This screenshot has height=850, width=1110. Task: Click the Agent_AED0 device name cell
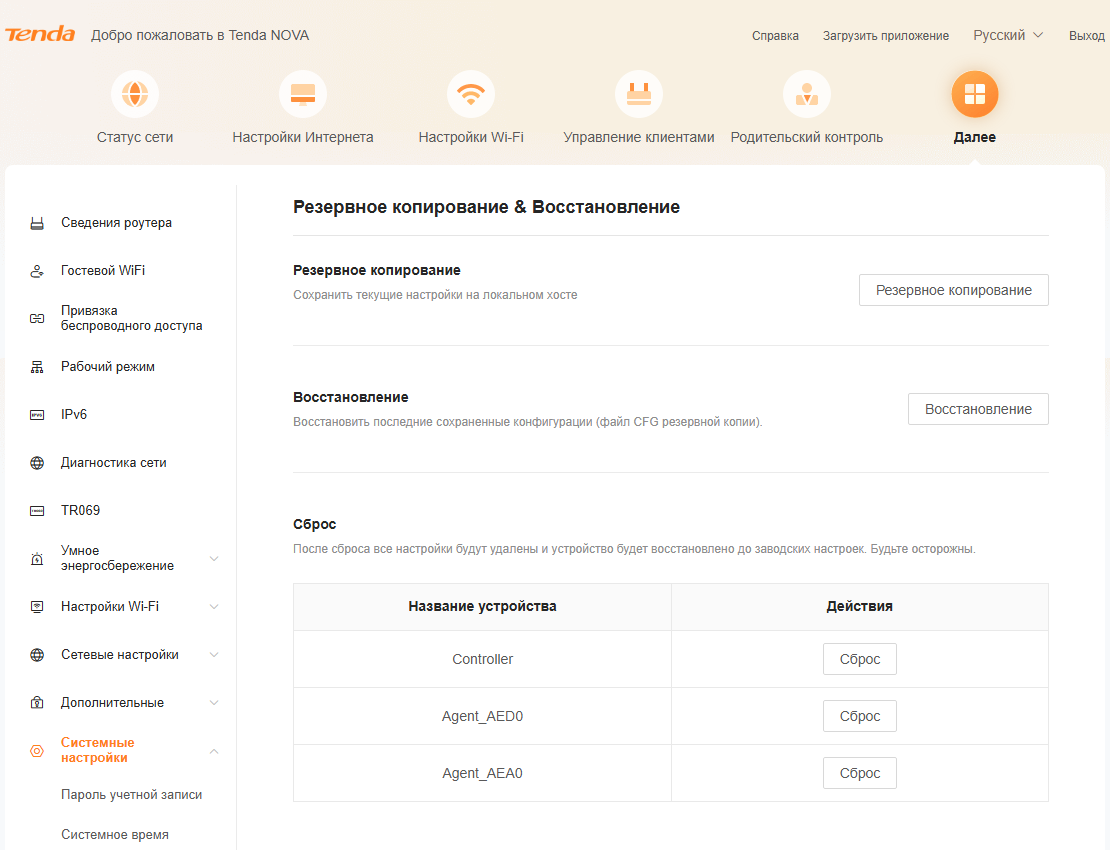coord(482,716)
